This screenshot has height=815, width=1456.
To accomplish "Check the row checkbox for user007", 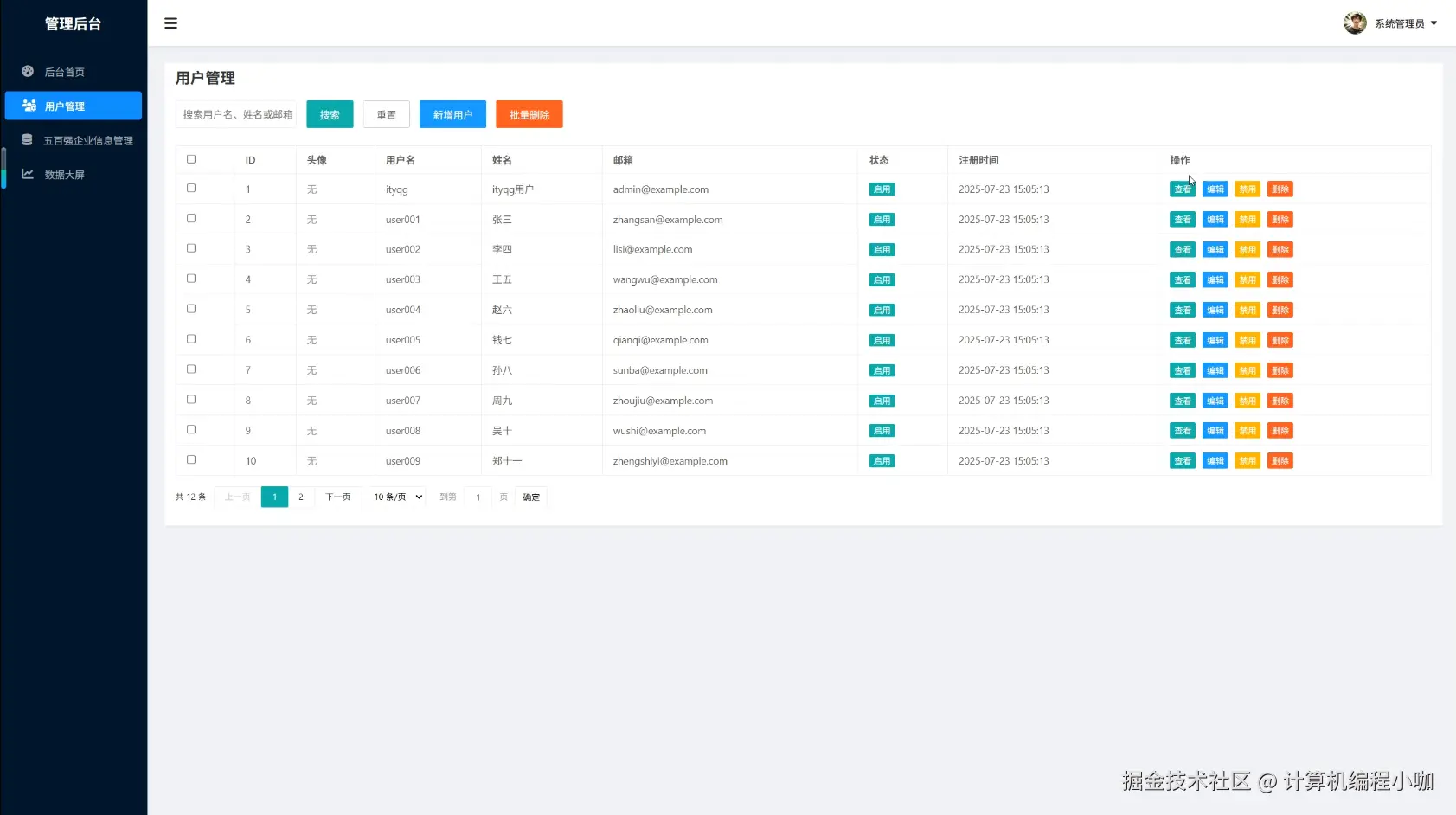I will [x=191, y=400].
